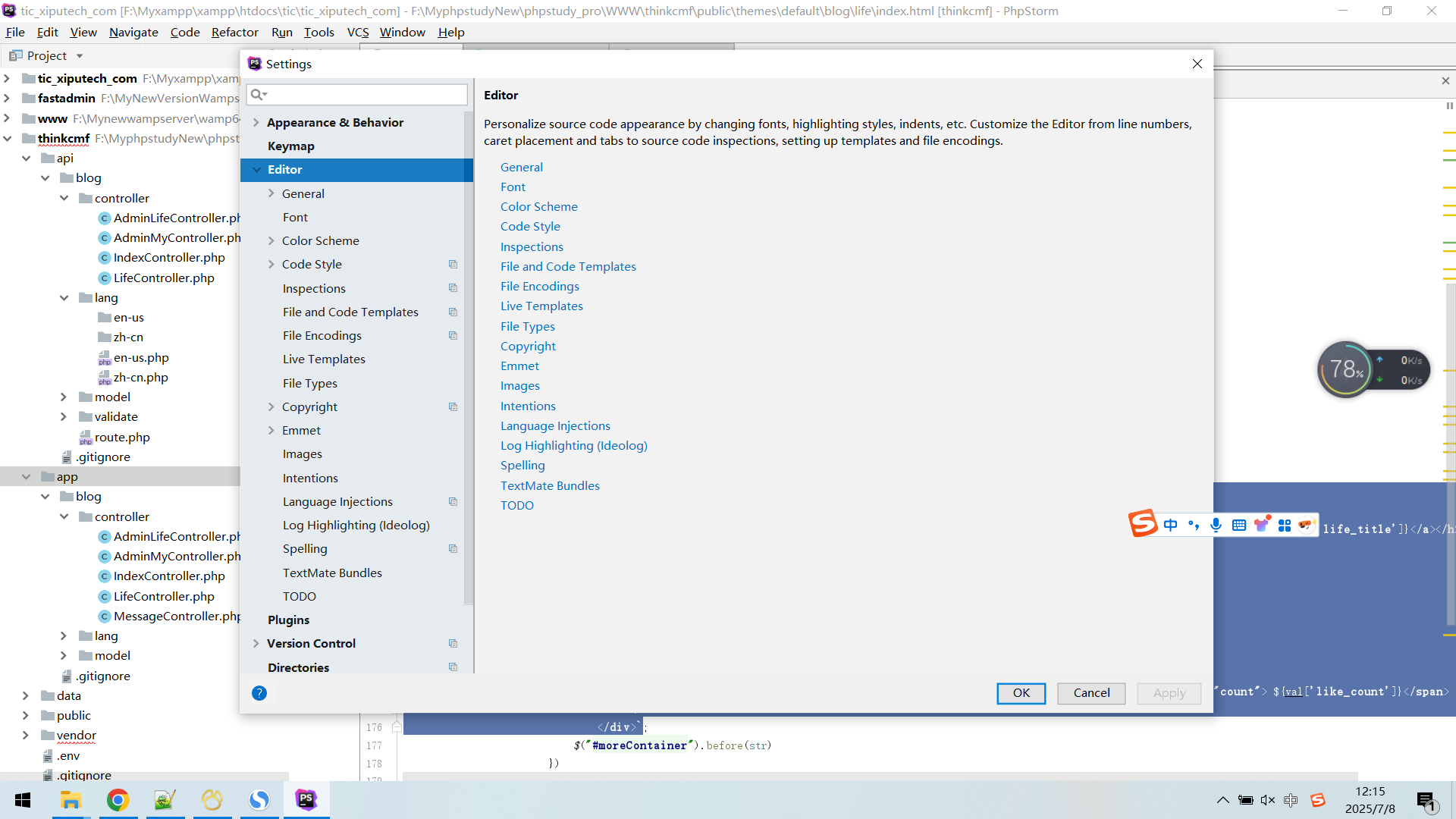
Task: Click the project-level icon beside Code Style
Action: click(x=453, y=265)
